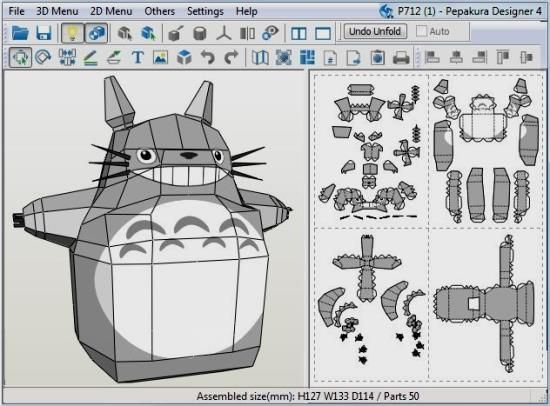Viewport: 550px width, 406px height.
Task: Enable the Auto checkbox
Action: click(421, 31)
